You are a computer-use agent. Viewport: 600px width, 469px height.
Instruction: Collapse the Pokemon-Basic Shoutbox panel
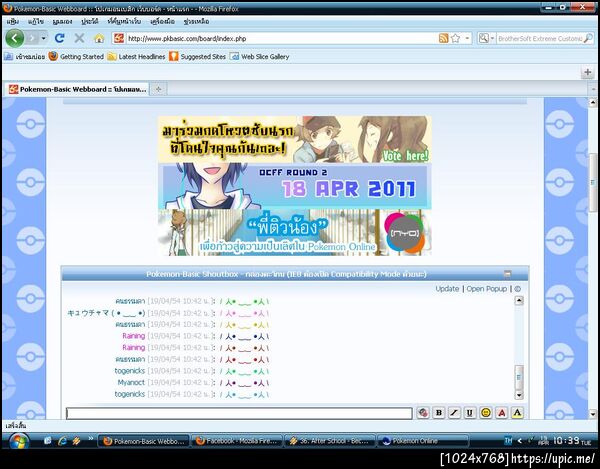pos(507,274)
